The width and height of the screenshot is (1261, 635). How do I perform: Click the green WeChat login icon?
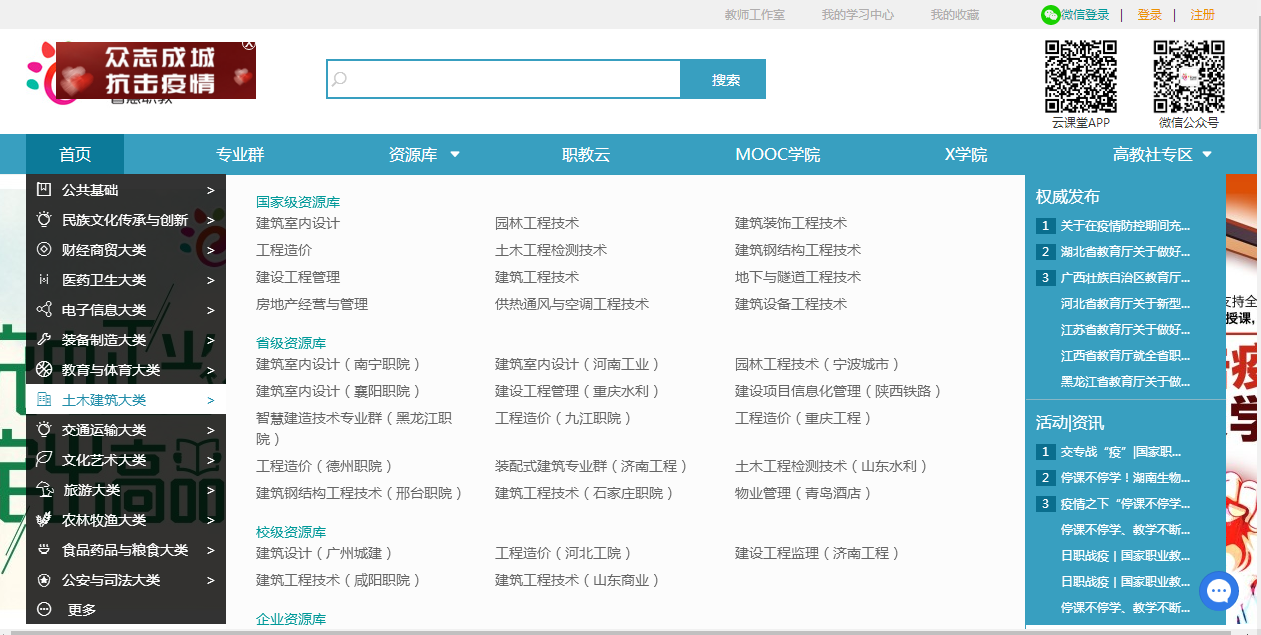pos(1050,15)
